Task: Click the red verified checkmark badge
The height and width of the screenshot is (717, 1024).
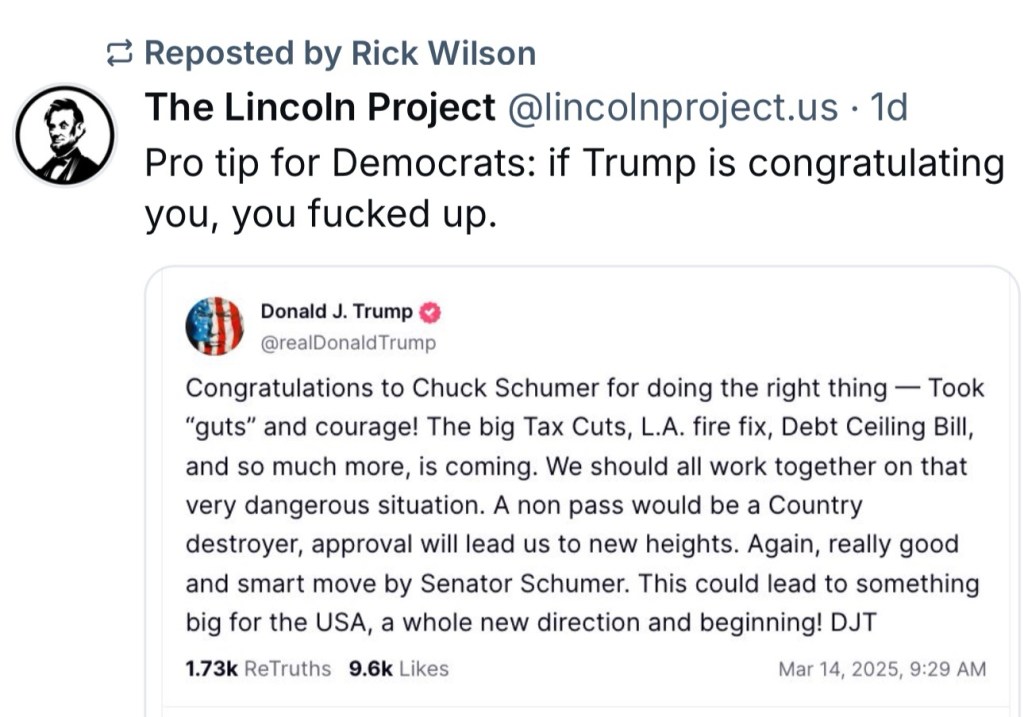Action: point(431,313)
